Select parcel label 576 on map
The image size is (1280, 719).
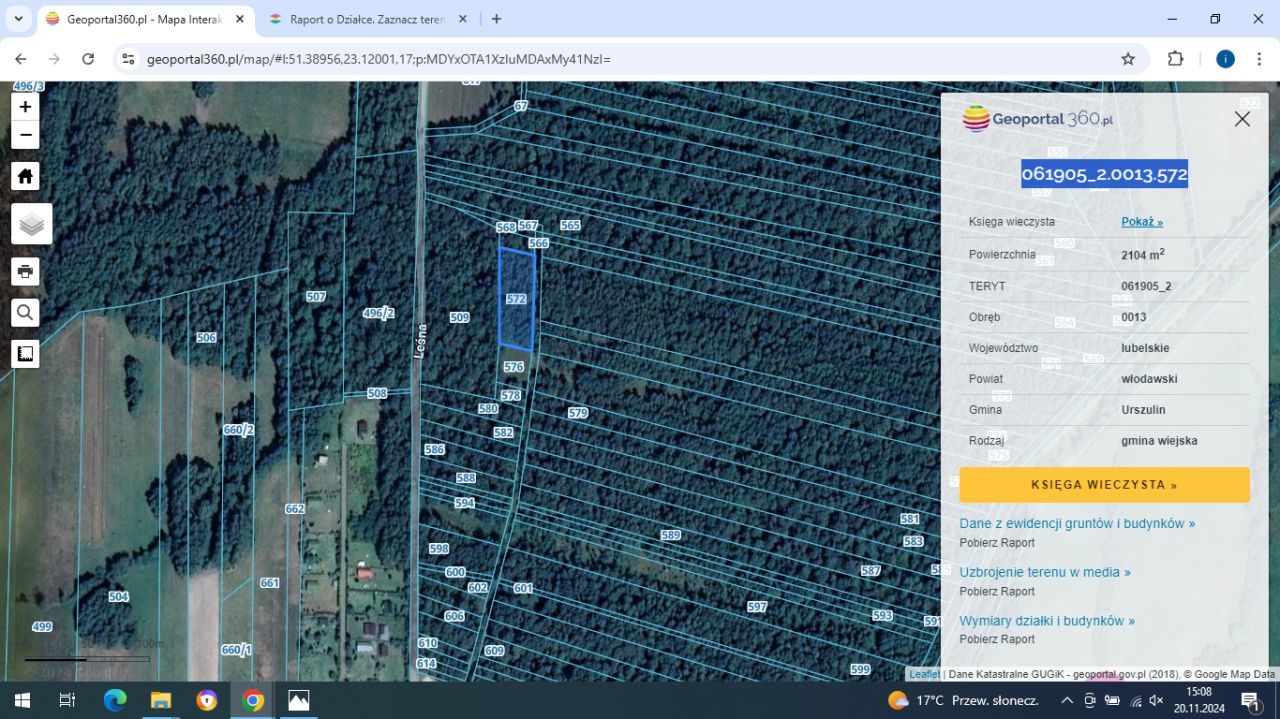click(514, 367)
